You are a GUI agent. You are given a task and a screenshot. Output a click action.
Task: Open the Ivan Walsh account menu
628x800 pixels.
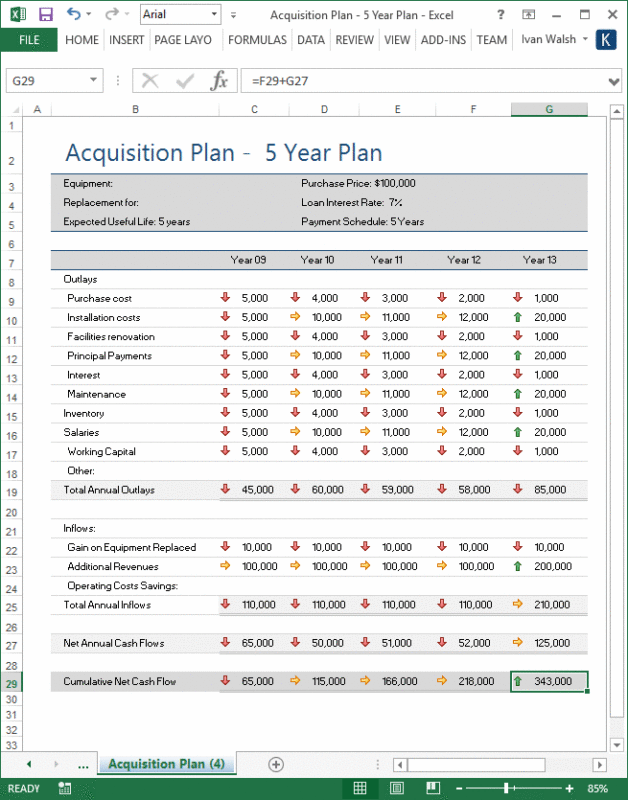click(x=551, y=40)
